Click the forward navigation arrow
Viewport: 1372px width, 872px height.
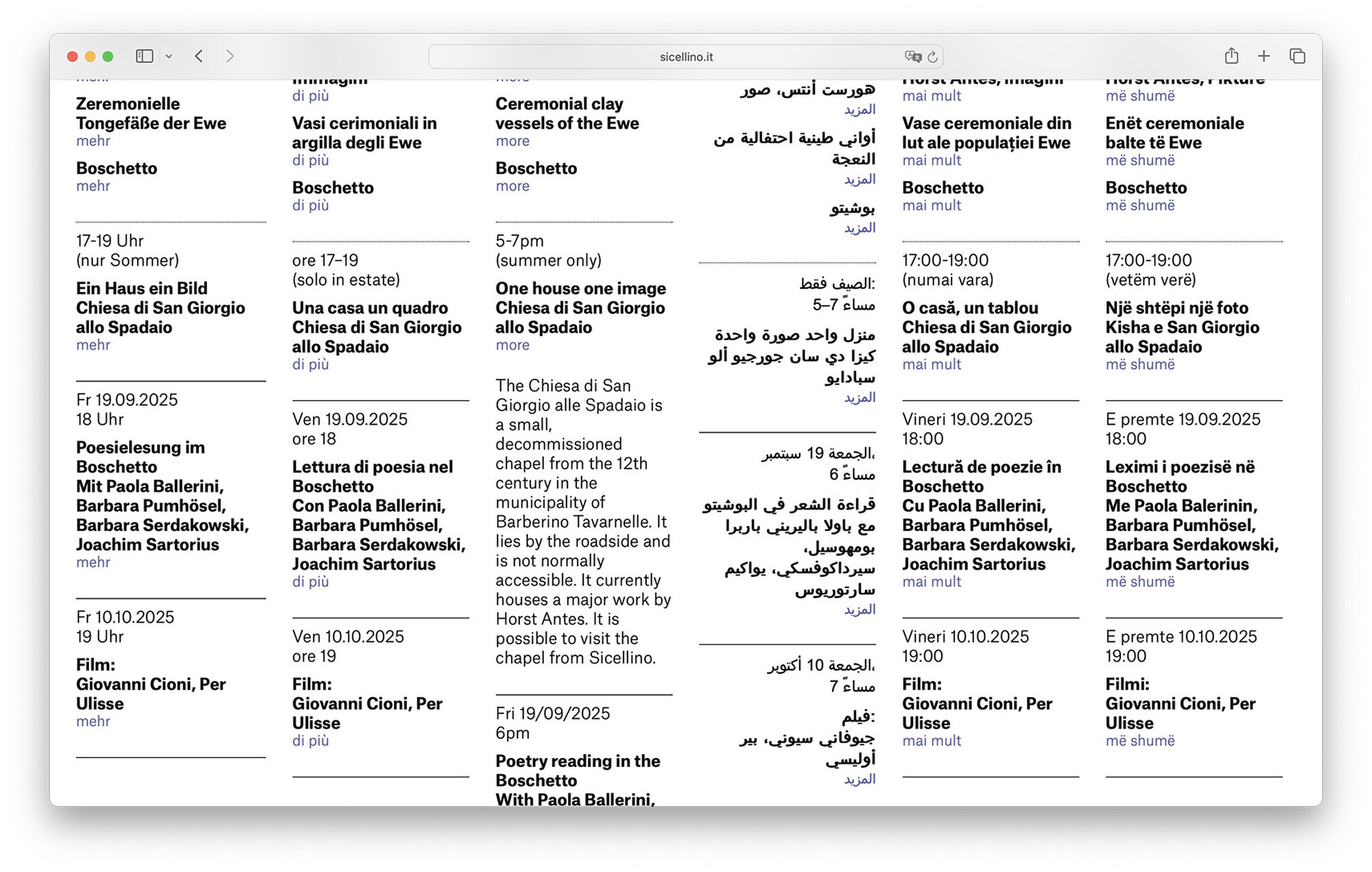[x=230, y=56]
